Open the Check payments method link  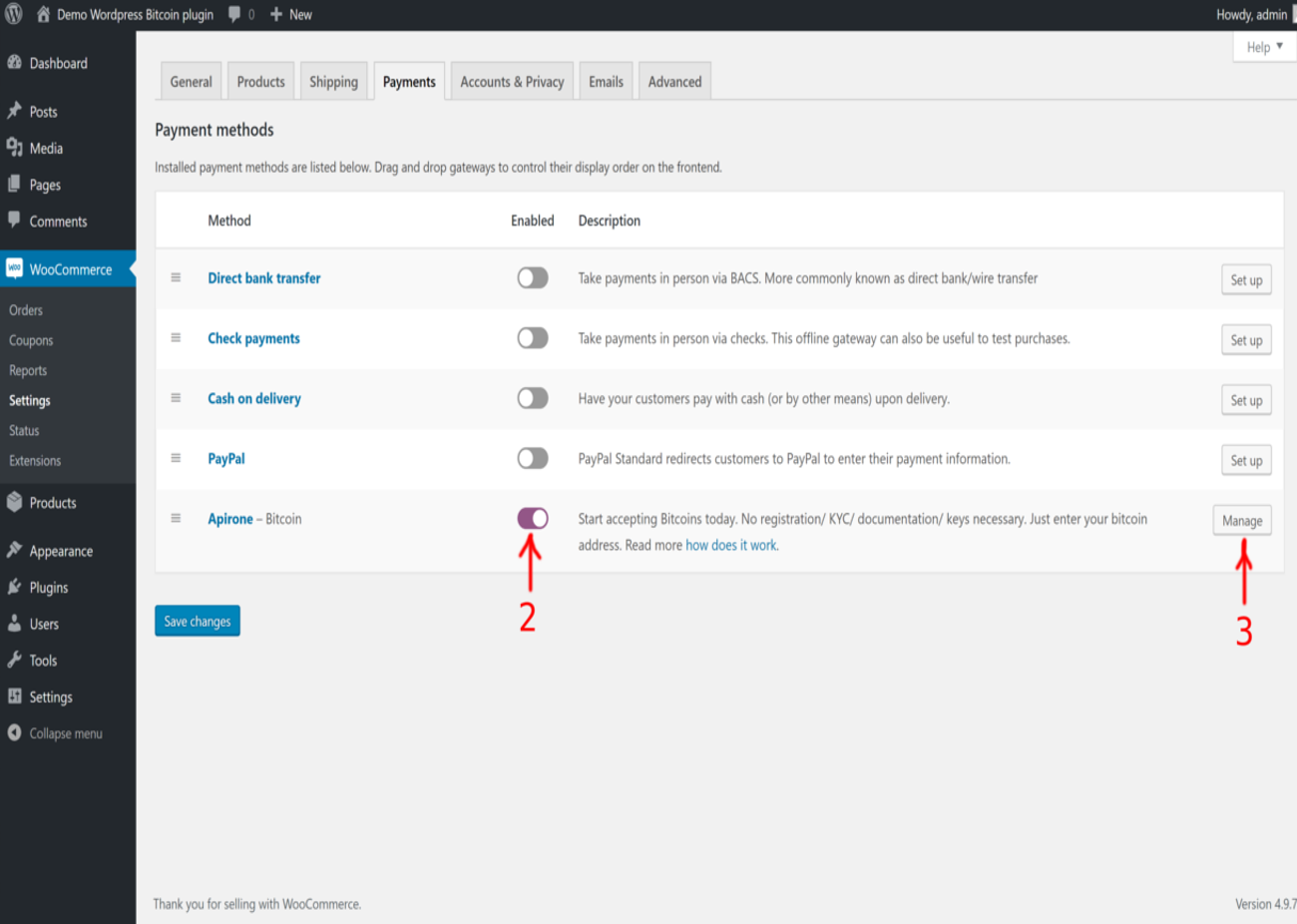click(x=253, y=338)
